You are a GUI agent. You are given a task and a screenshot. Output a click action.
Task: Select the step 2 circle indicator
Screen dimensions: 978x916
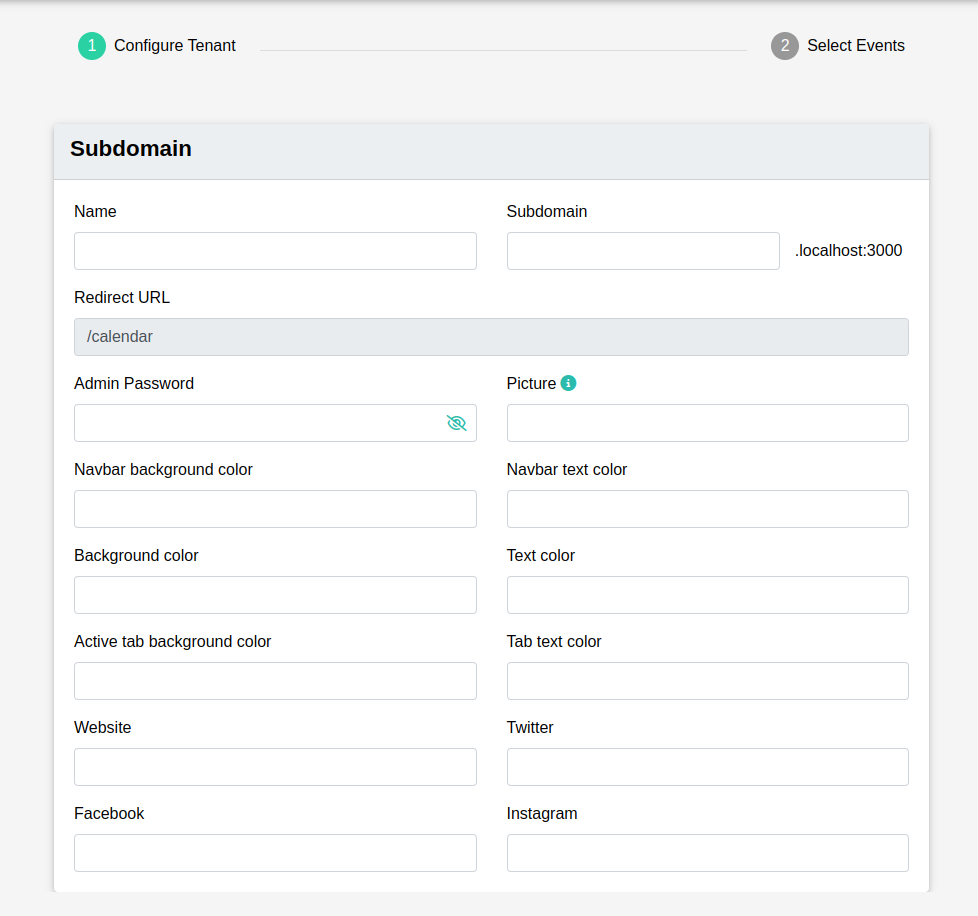(x=785, y=46)
